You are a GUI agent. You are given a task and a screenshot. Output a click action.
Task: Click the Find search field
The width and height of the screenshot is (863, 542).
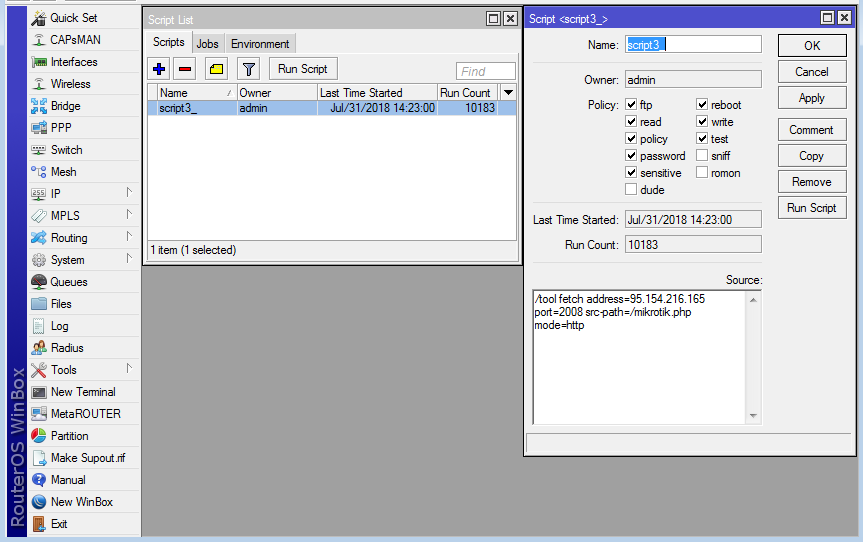click(485, 71)
